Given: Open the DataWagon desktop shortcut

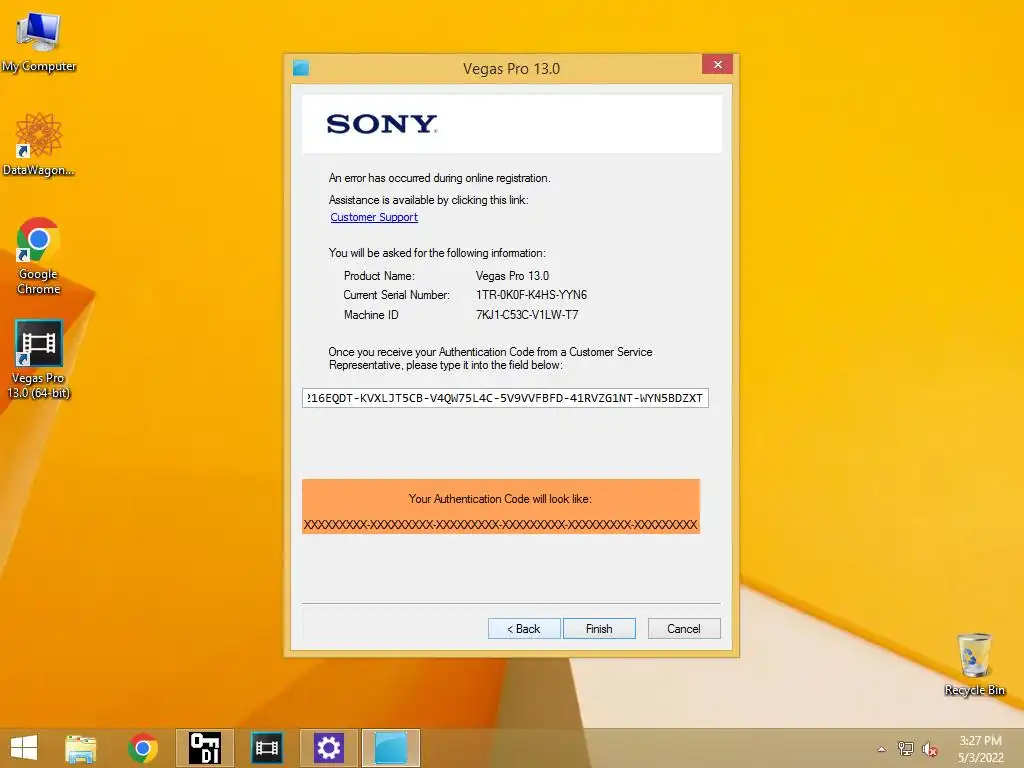Looking at the screenshot, I should pos(39,144).
